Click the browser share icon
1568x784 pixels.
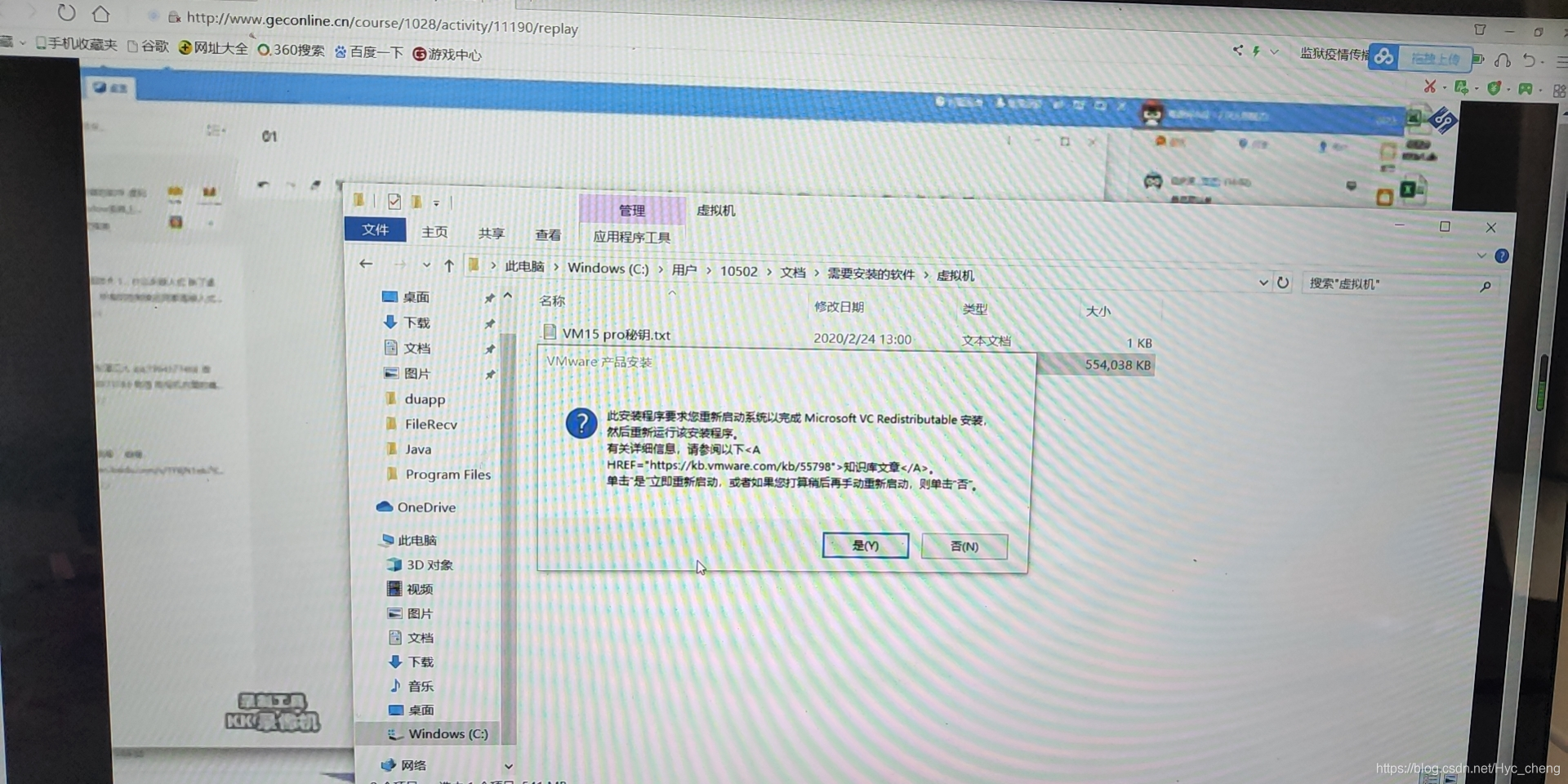[1237, 51]
